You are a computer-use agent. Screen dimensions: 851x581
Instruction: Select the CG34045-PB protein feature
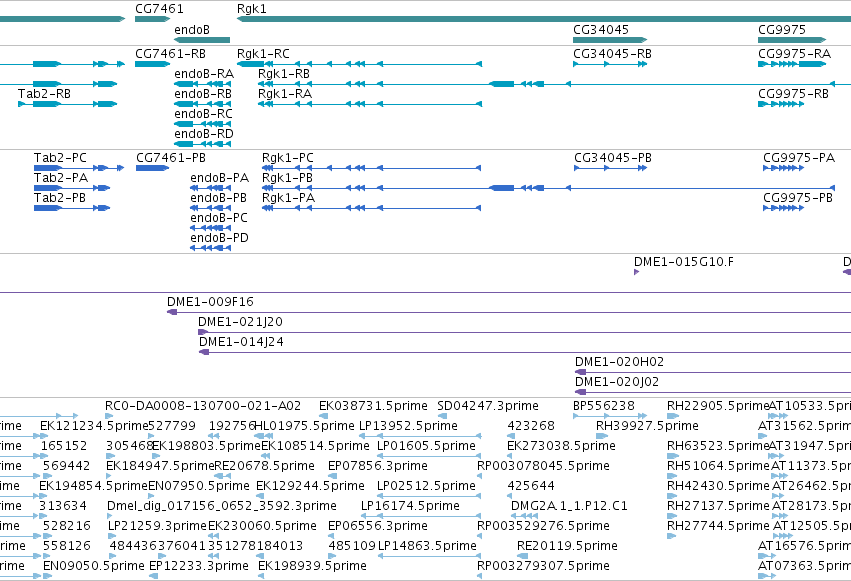(x=611, y=168)
